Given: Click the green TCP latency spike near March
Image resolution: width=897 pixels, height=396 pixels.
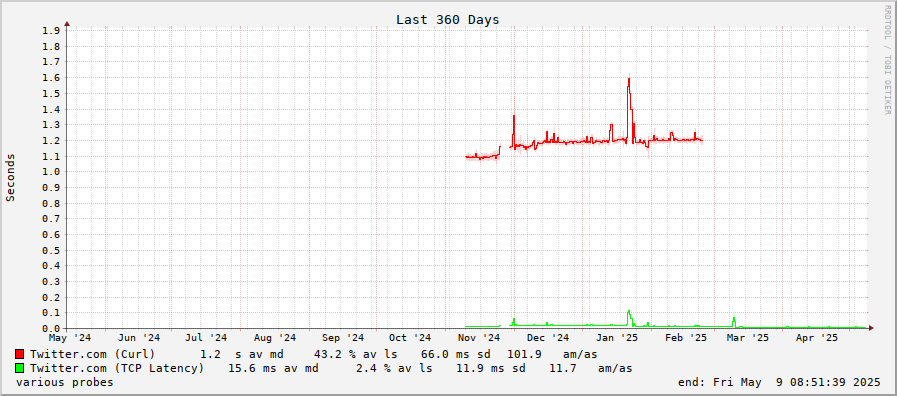Looking at the screenshot, I should [734, 322].
